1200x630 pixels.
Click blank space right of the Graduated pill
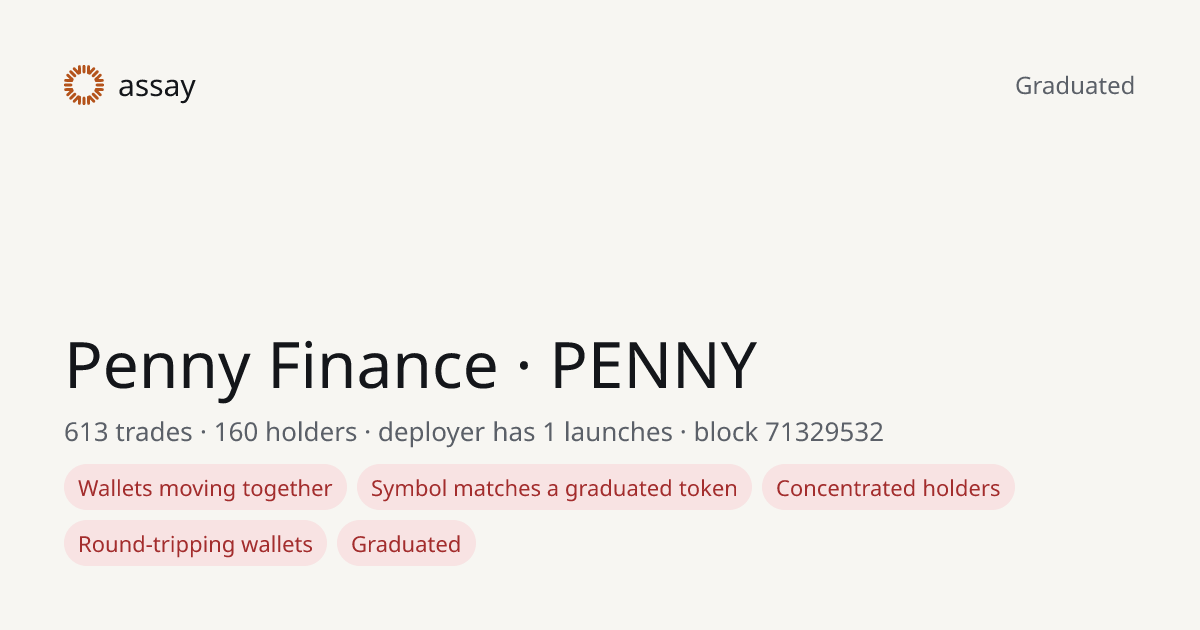pyautogui.click(x=800, y=544)
